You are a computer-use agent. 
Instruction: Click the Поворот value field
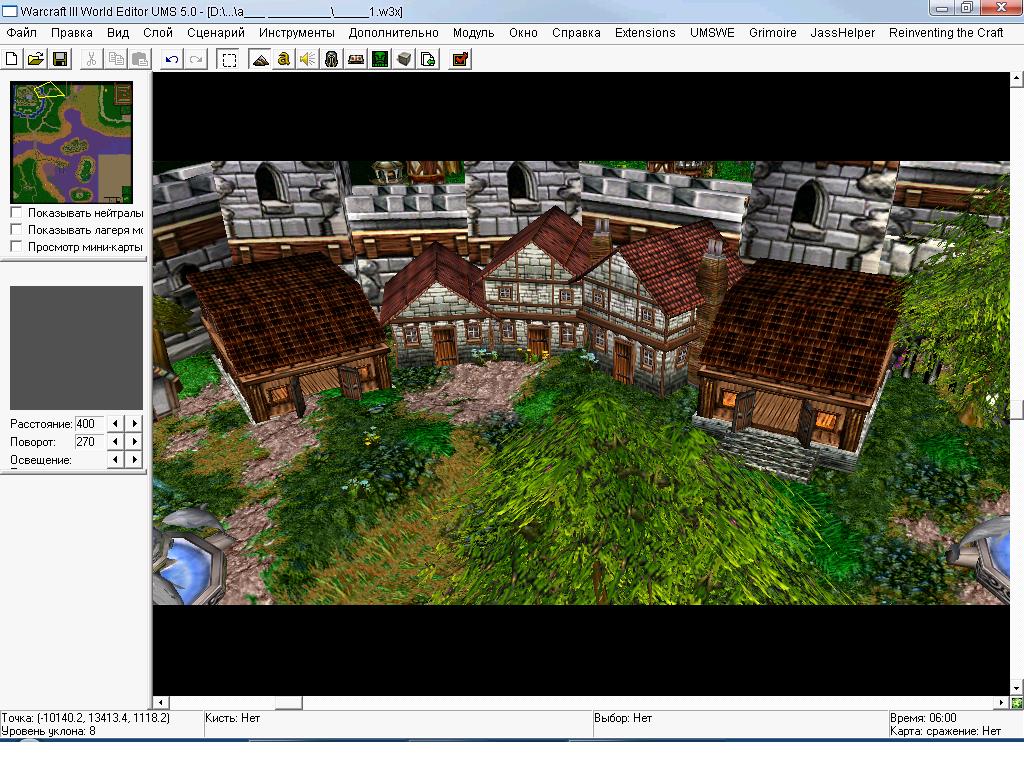coord(89,441)
